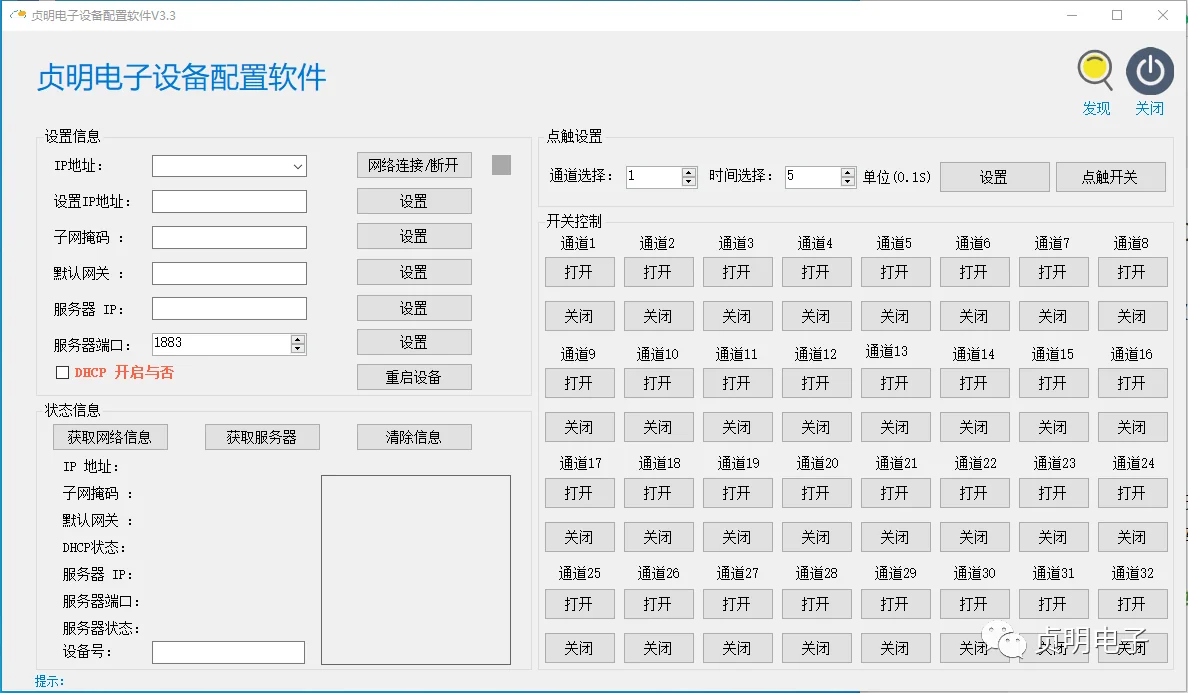The height and width of the screenshot is (693, 1188).
Task: Focus the 子网掩码 input field
Action: coord(229,237)
